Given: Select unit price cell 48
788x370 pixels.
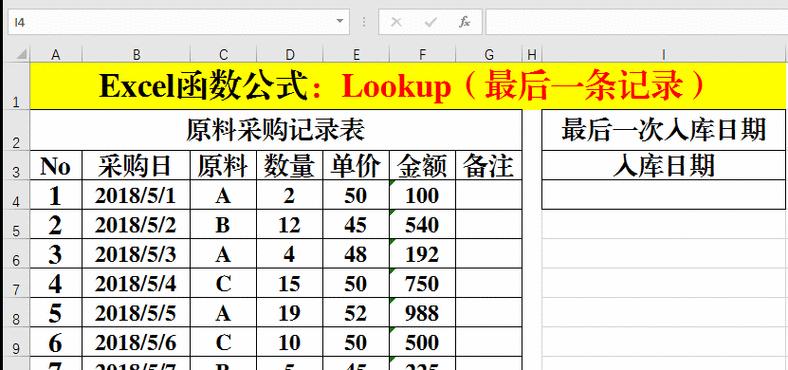Looking at the screenshot, I should [356, 254].
